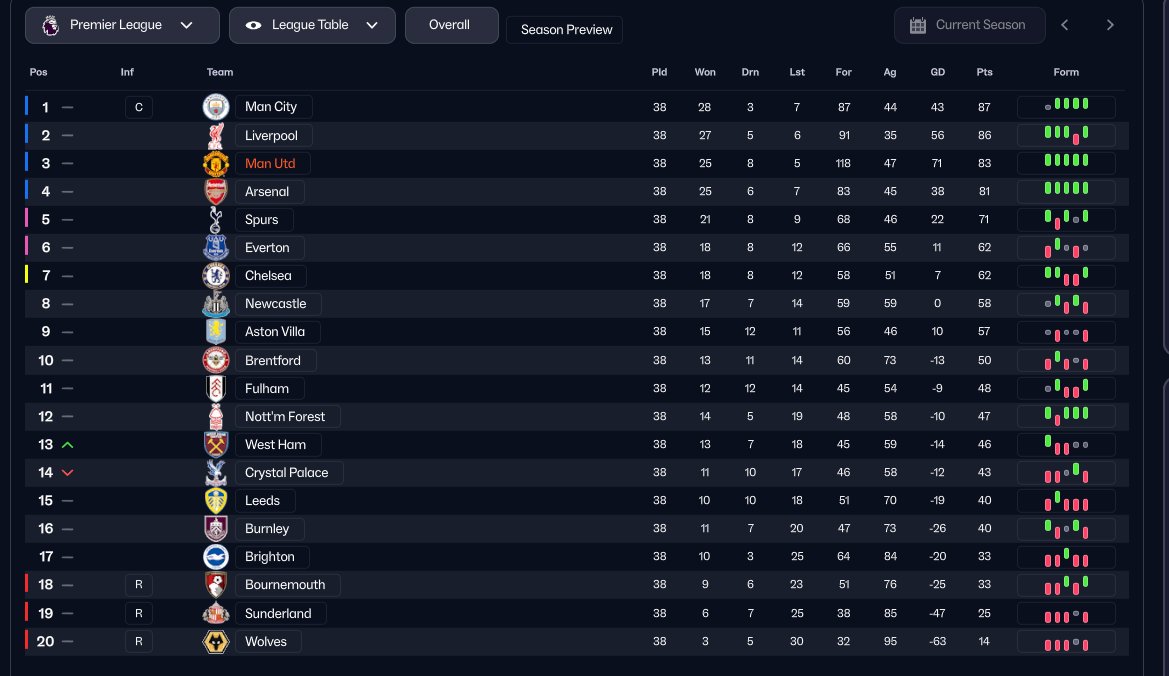Open the Premier League competition dropdown
Screen dimensions: 1169x676
122,26
